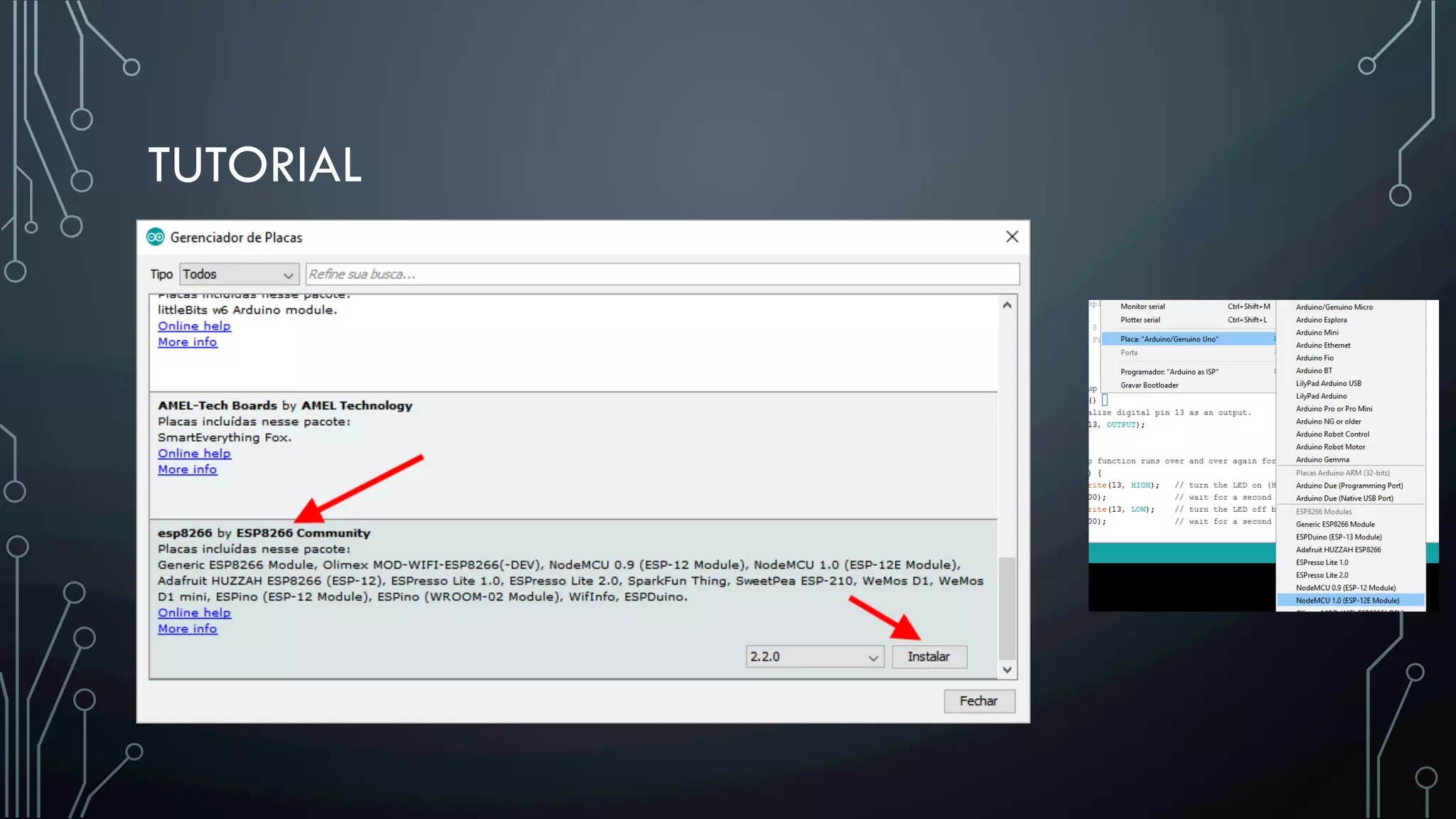Close the Gerenciador de Placas dialog
1456x819 pixels.
(x=1012, y=237)
